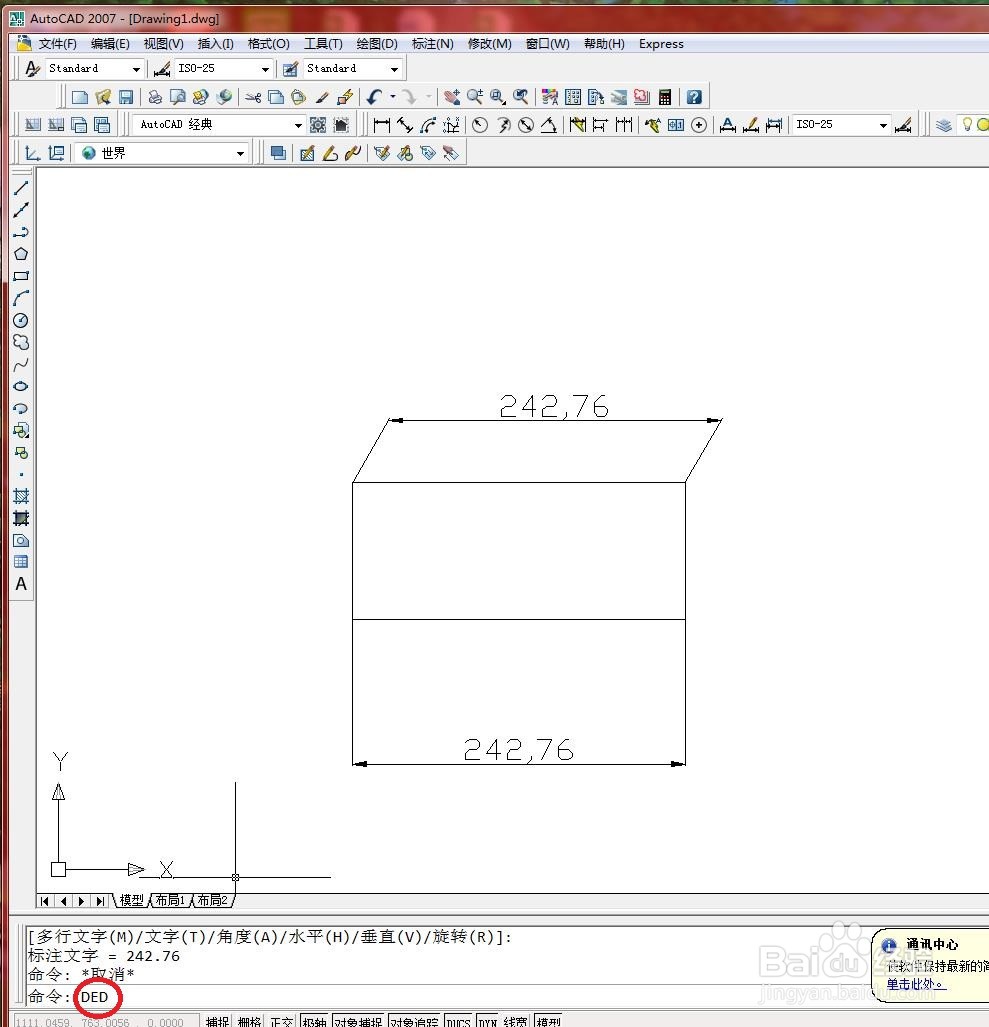Screen dimensions: 989x1027
Task: Click the Plot (print) icon
Action: pyautogui.click(x=155, y=98)
